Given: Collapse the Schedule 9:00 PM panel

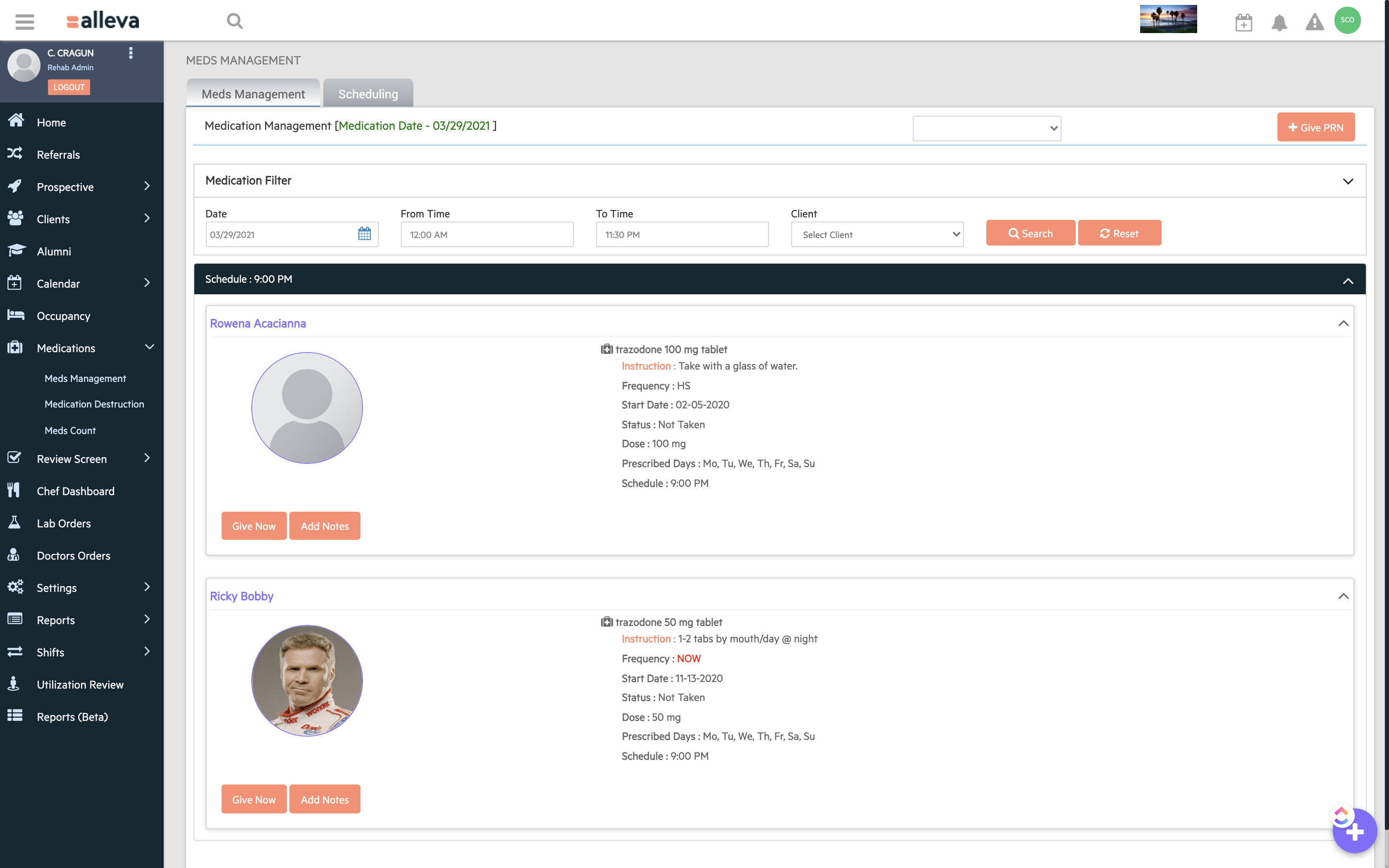Looking at the screenshot, I should pos(1347,281).
